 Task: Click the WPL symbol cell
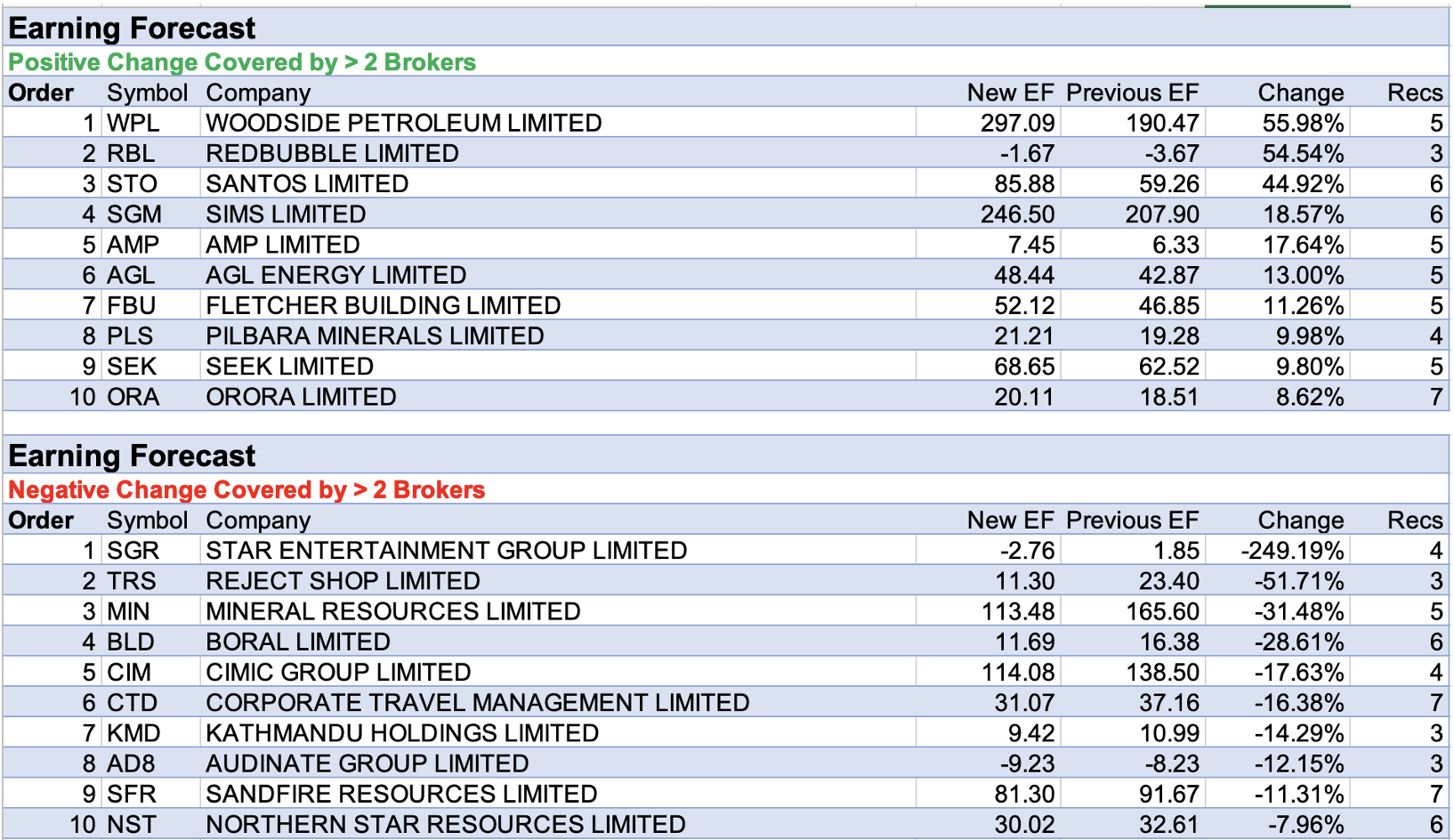pyautogui.click(x=133, y=123)
